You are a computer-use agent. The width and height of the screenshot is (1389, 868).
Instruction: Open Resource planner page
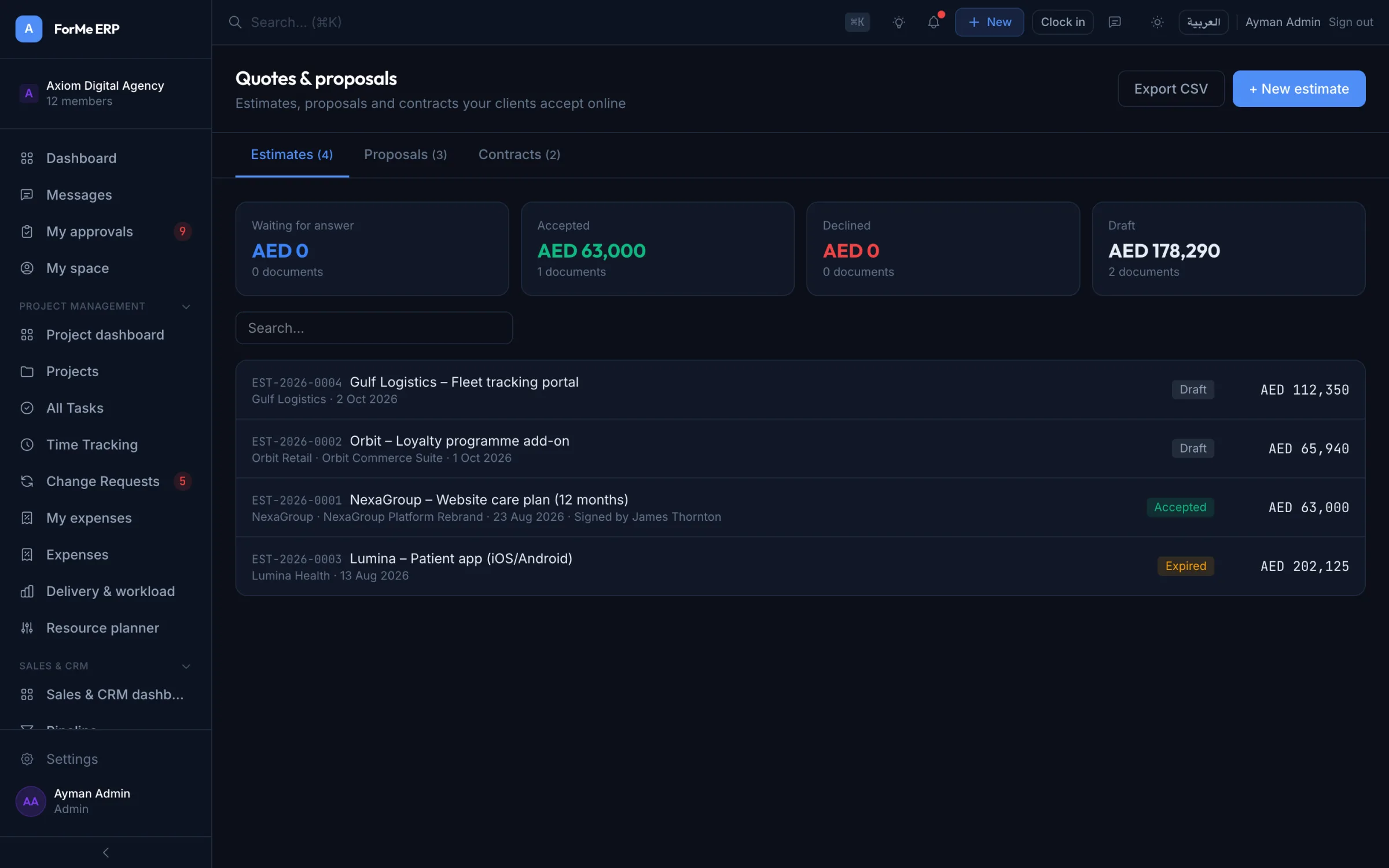click(x=105, y=628)
